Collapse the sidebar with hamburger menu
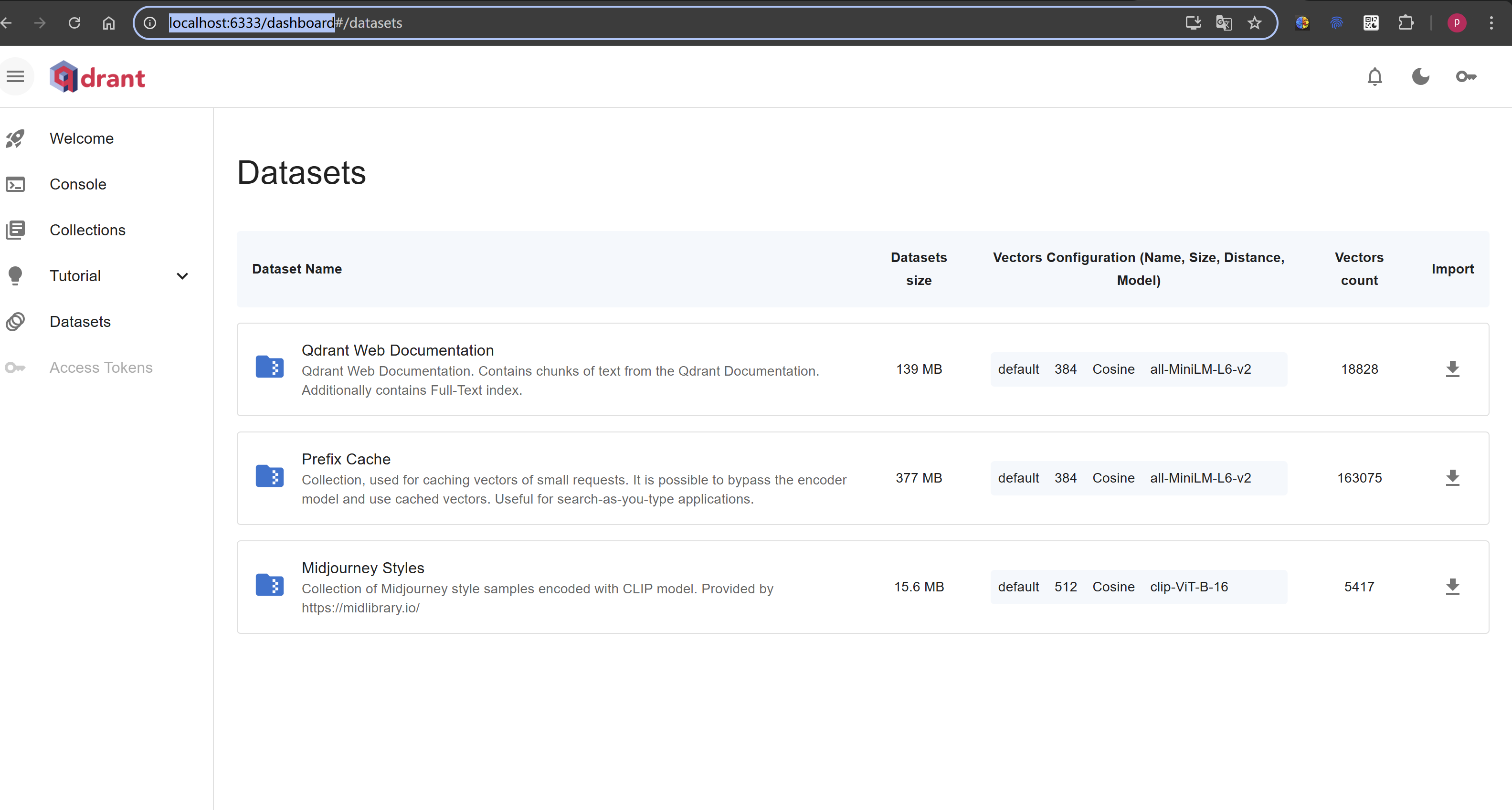This screenshot has height=810, width=1512. [x=16, y=76]
